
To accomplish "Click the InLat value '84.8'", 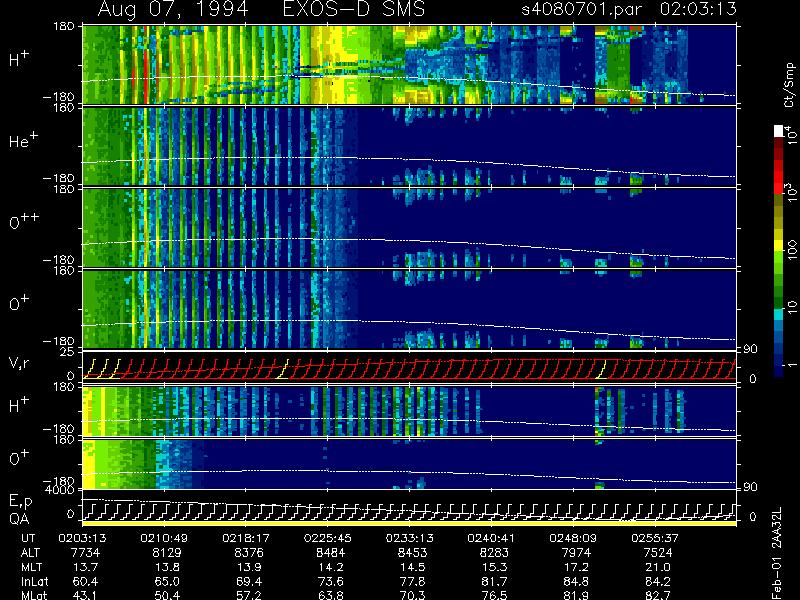I will (x=576, y=581).
